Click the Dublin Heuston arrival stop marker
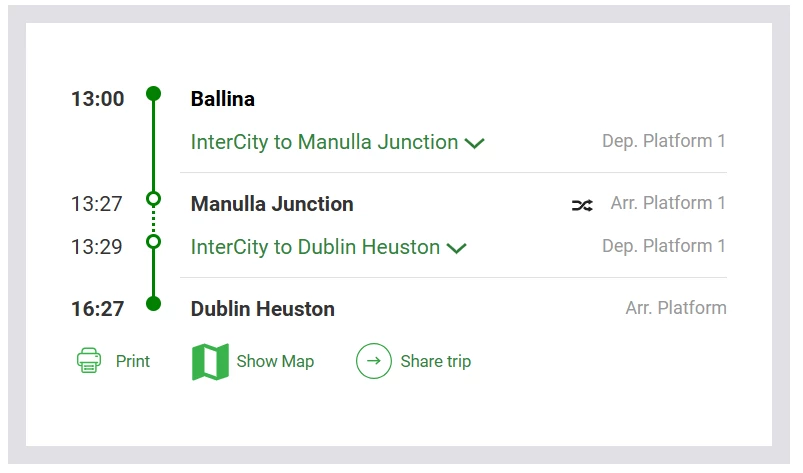Viewport: 803px width, 473px height. click(x=153, y=303)
